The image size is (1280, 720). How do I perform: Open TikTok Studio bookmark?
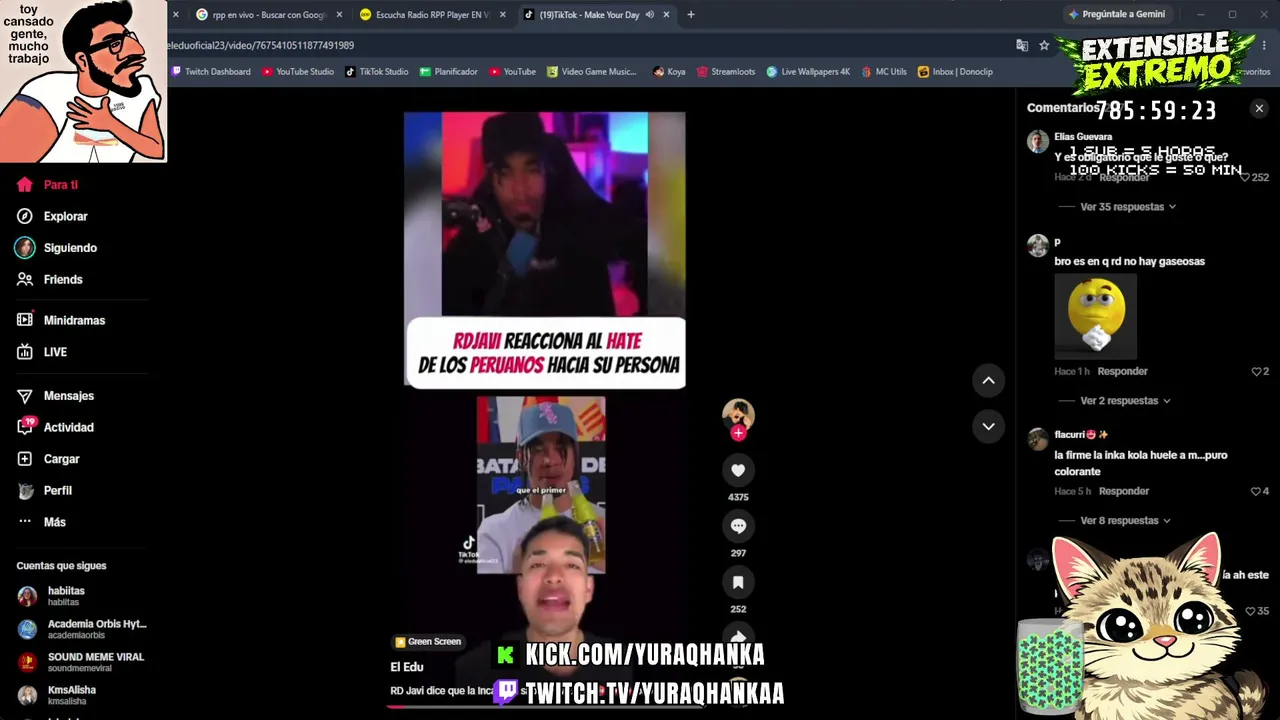tap(377, 72)
